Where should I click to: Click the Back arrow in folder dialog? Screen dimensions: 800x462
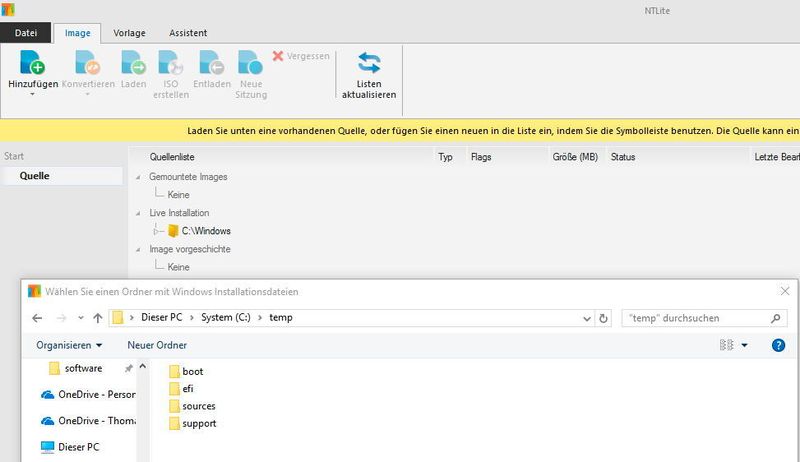click(x=37, y=318)
